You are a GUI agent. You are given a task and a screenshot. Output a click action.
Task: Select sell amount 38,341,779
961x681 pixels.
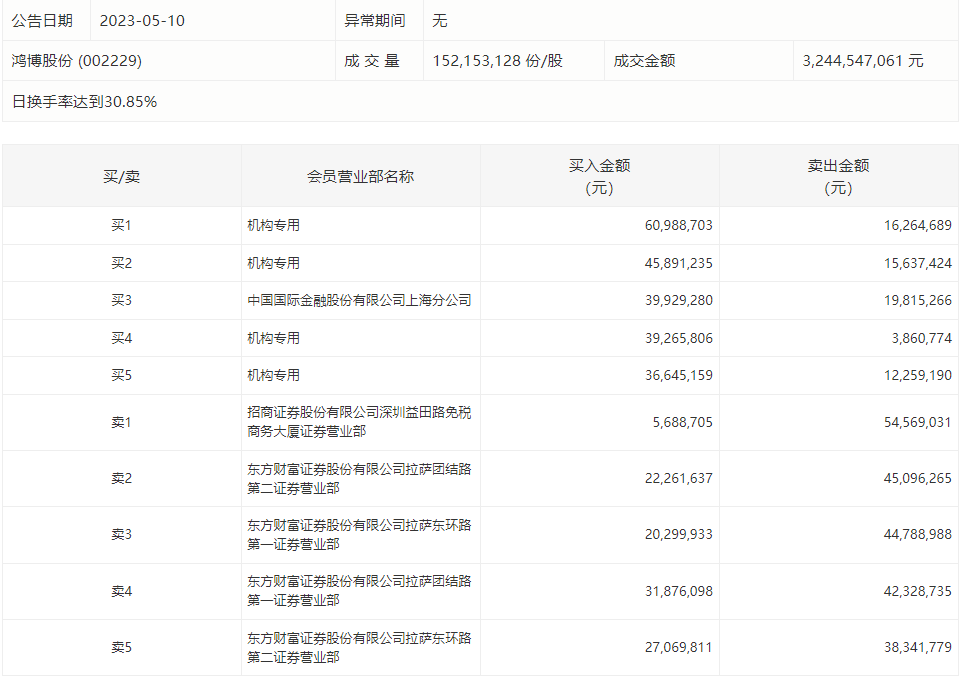tap(917, 647)
